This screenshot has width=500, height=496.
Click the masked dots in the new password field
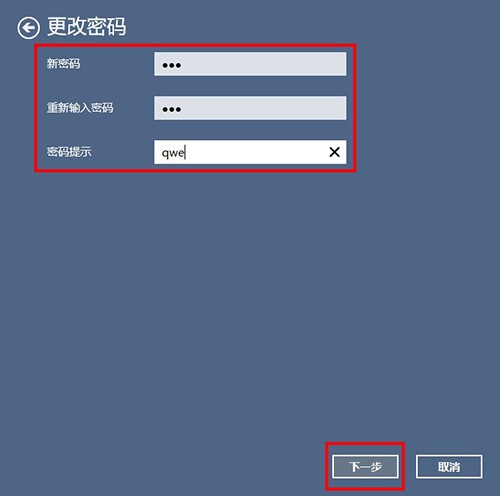click(x=172, y=65)
